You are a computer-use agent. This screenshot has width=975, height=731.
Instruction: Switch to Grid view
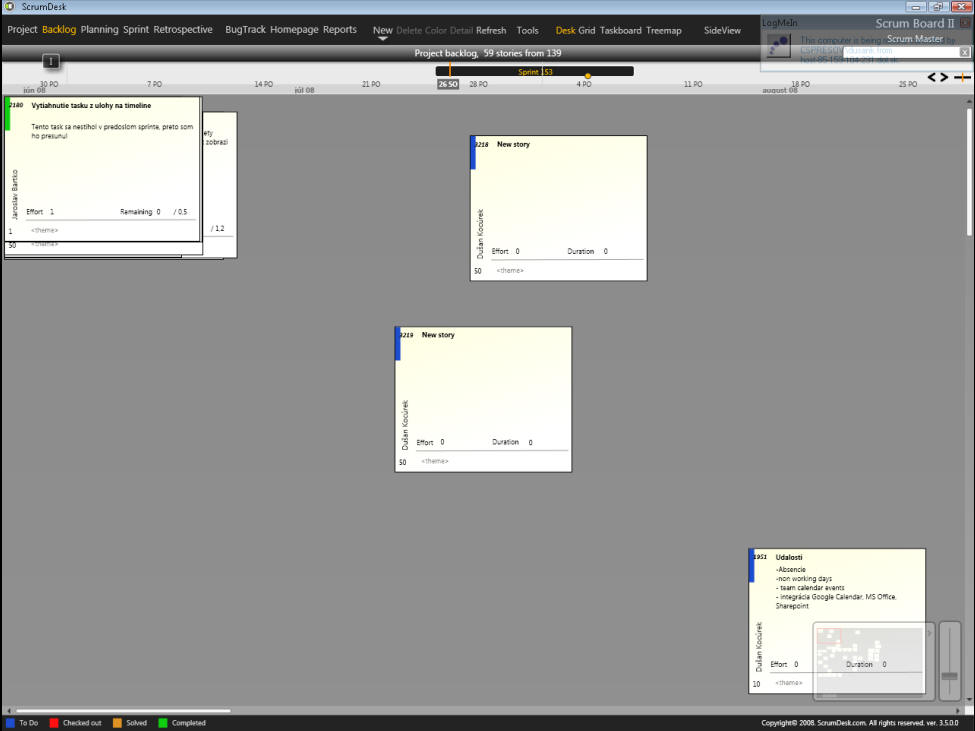pos(586,30)
